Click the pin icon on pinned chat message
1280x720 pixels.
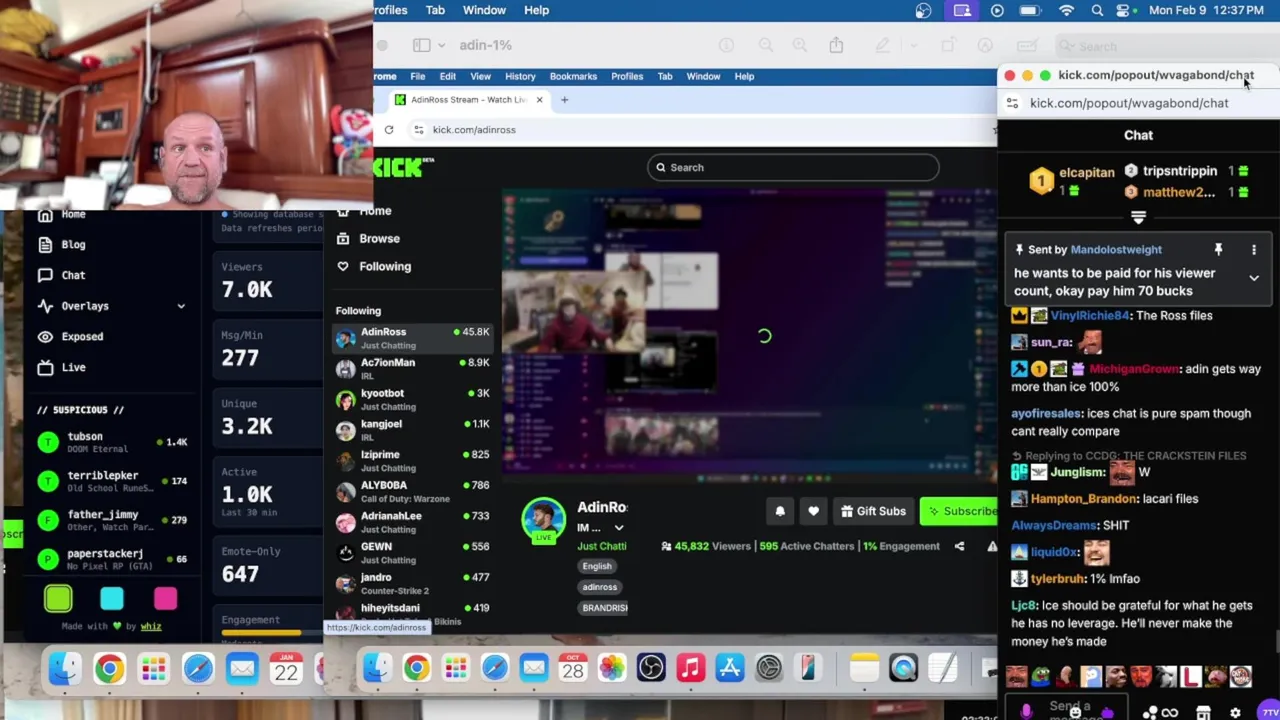(1218, 250)
